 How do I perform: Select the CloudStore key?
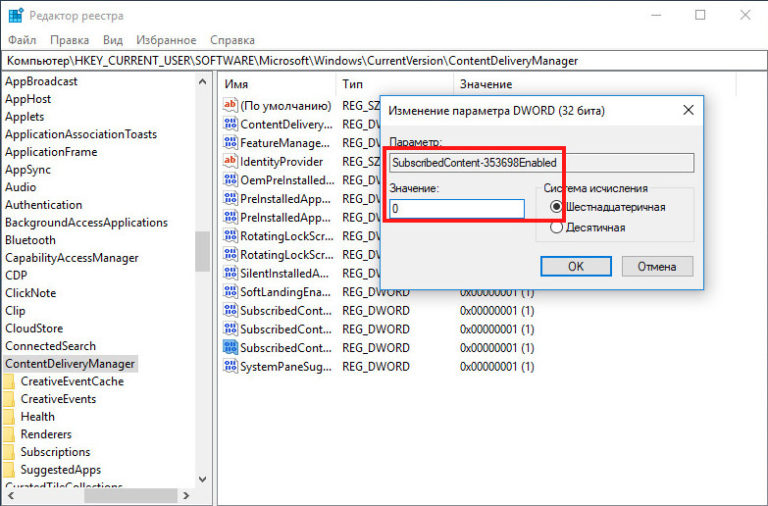click(34, 328)
